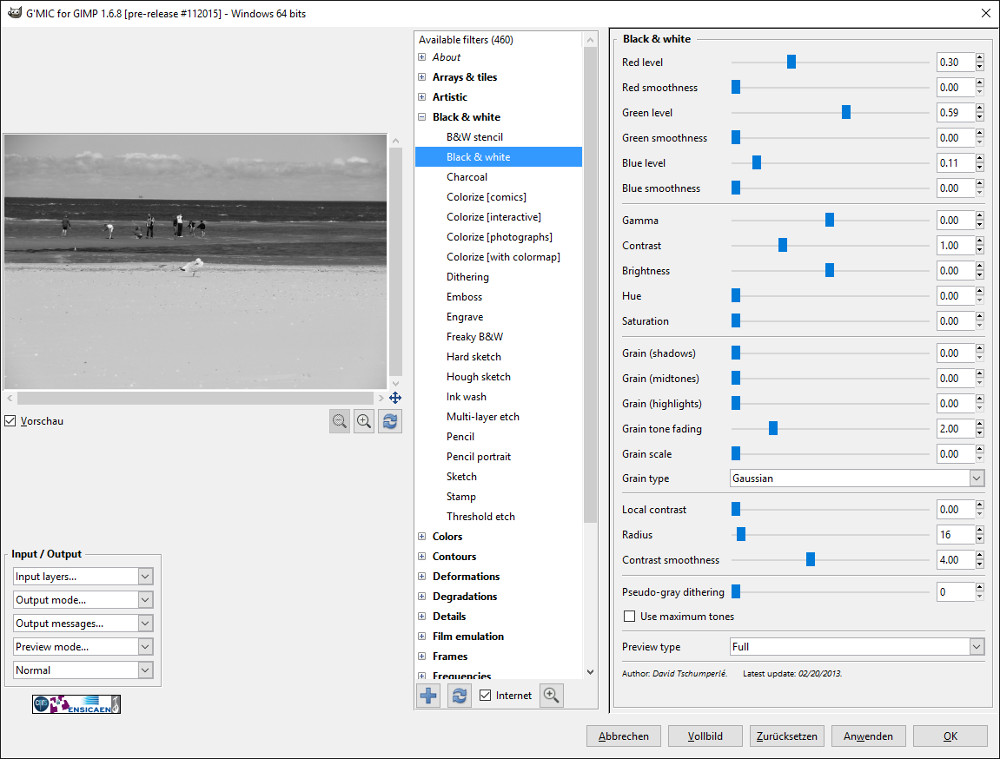Click the Green level slider handle
The image size is (1000, 759).
coord(846,113)
